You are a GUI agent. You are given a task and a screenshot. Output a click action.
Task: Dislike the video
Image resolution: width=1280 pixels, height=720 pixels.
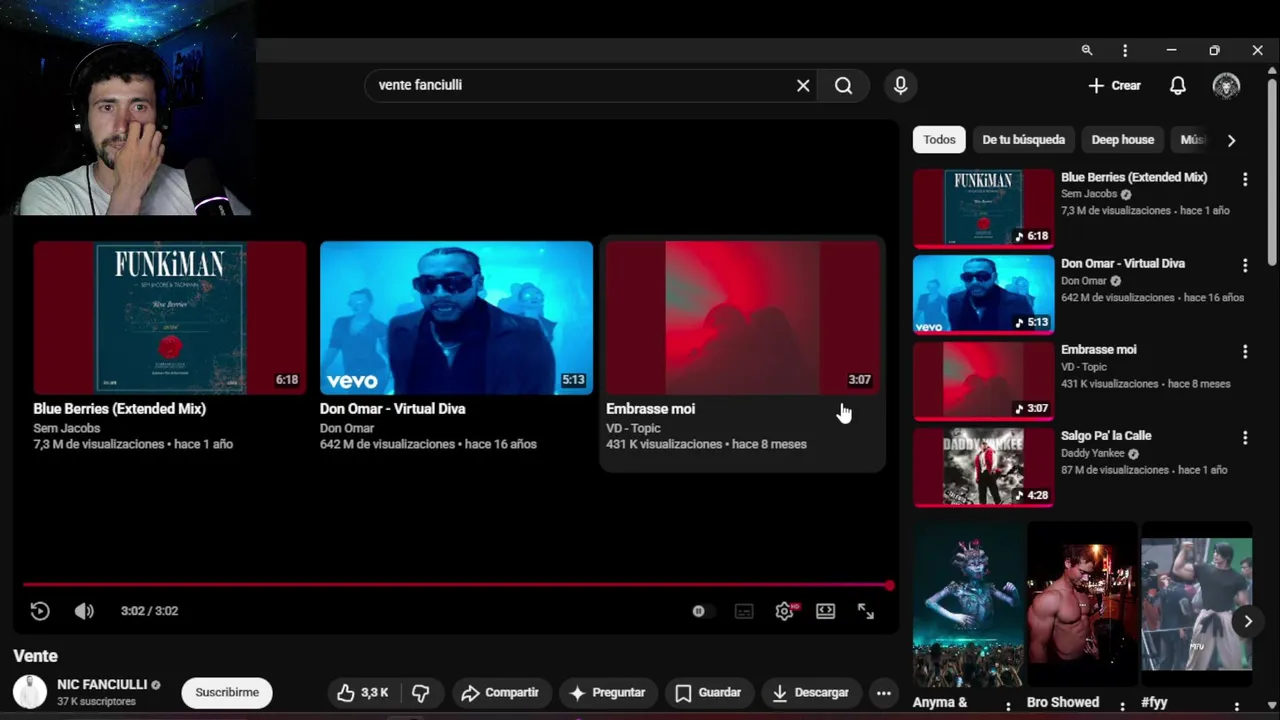[421, 692]
